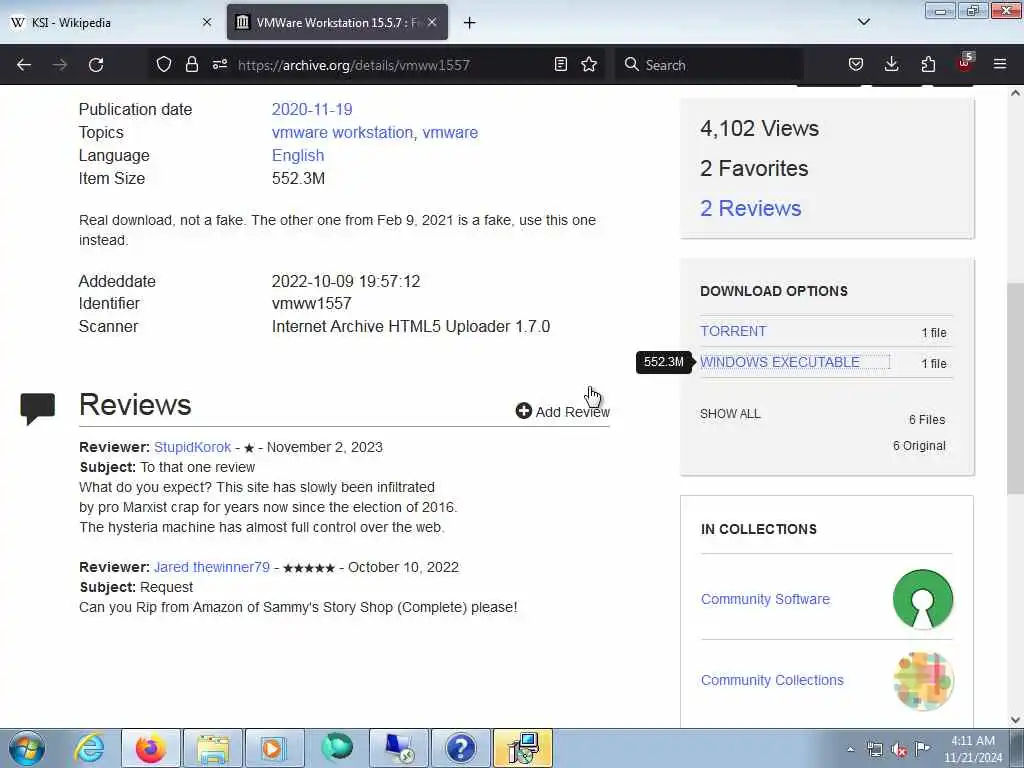Screen dimensions: 1024x768
Task: Click the Reviews speech bubble icon
Action: pyautogui.click(x=37, y=409)
